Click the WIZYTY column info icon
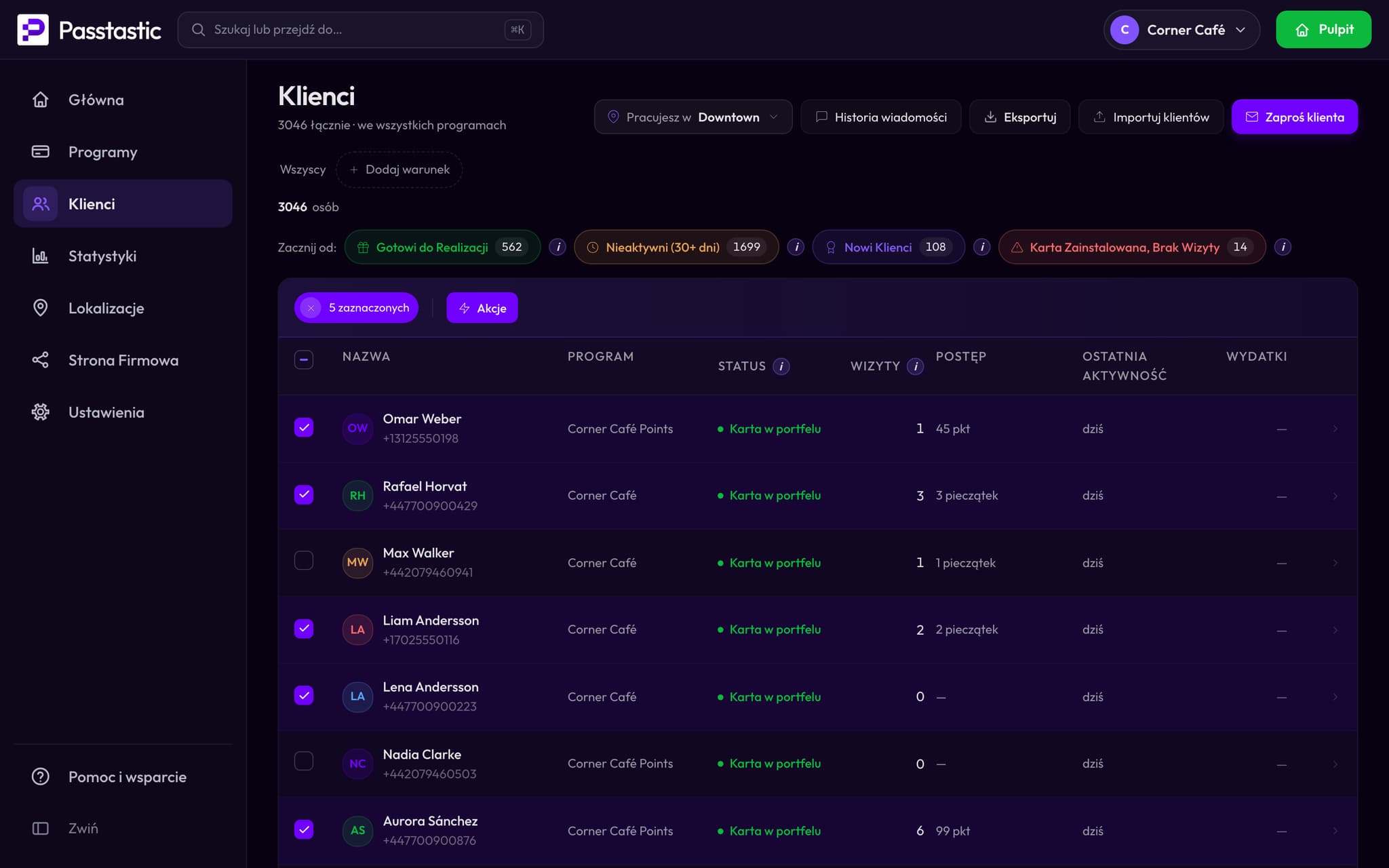This screenshot has width=1389, height=868. [916, 366]
